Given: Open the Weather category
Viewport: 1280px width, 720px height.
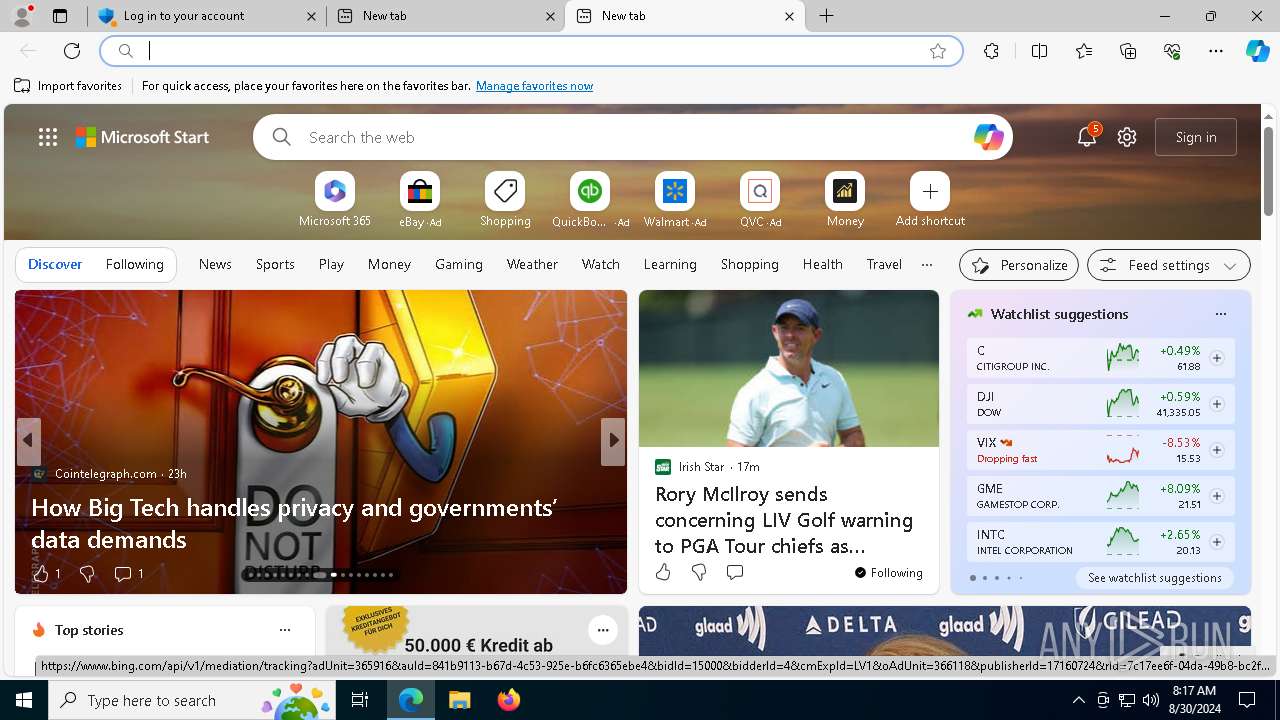Looking at the screenshot, I should tap(532, 264).
